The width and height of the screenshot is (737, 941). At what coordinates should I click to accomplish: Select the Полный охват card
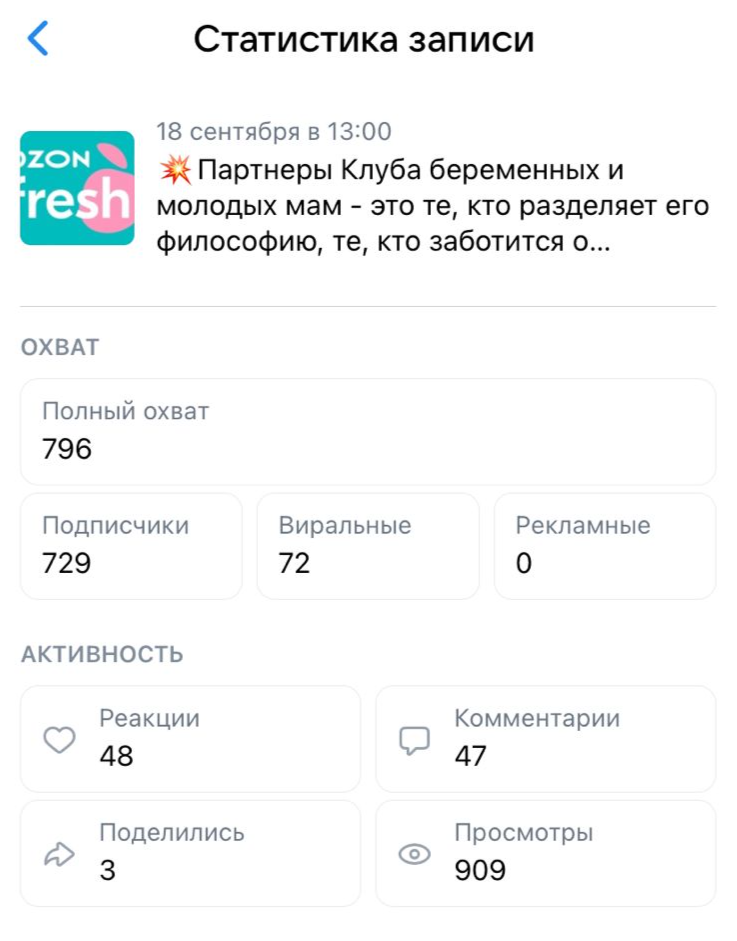point(368,431)
